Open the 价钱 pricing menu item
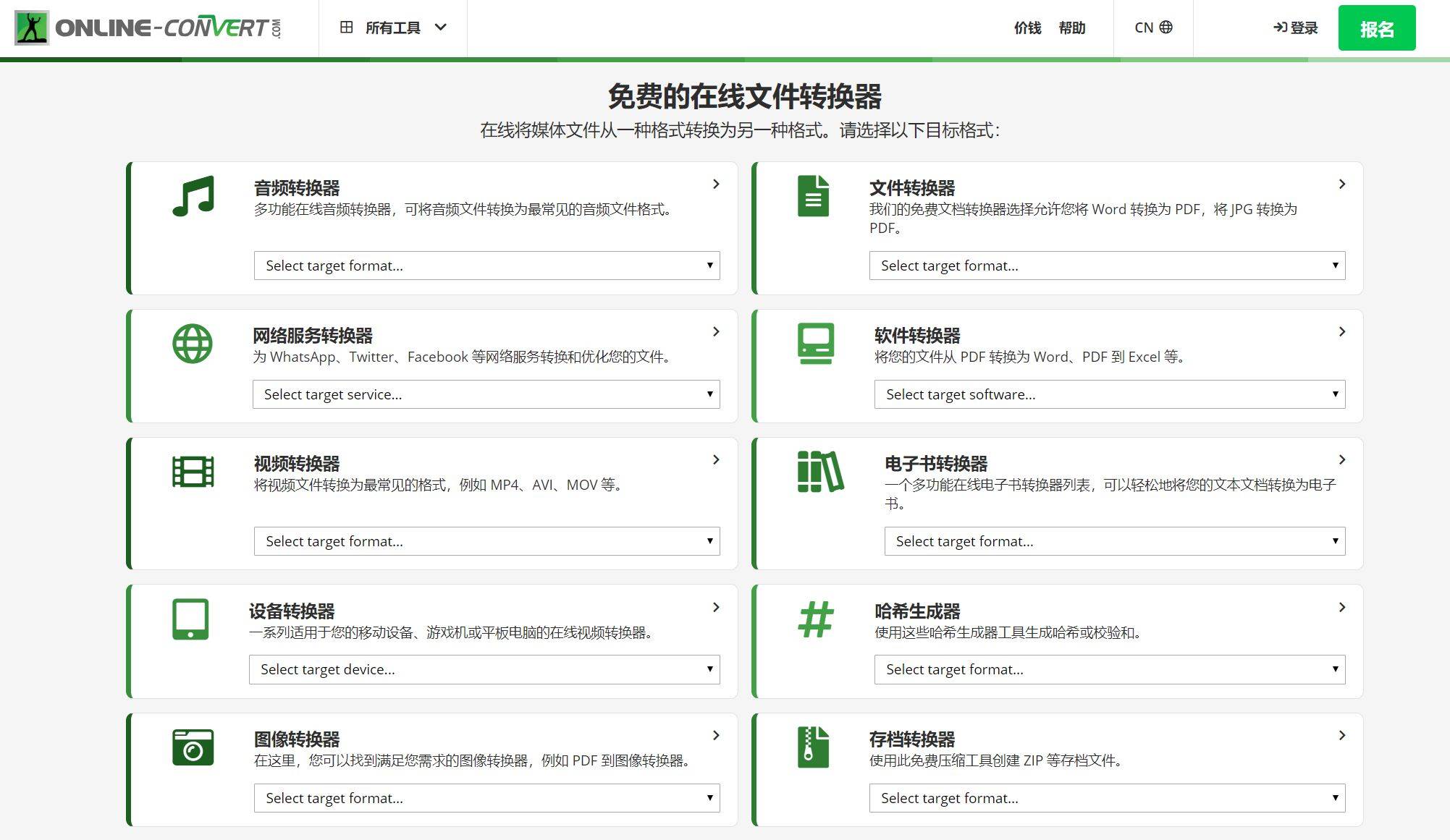Viewport: 1450px width, 840px height. click(1027, 27)
